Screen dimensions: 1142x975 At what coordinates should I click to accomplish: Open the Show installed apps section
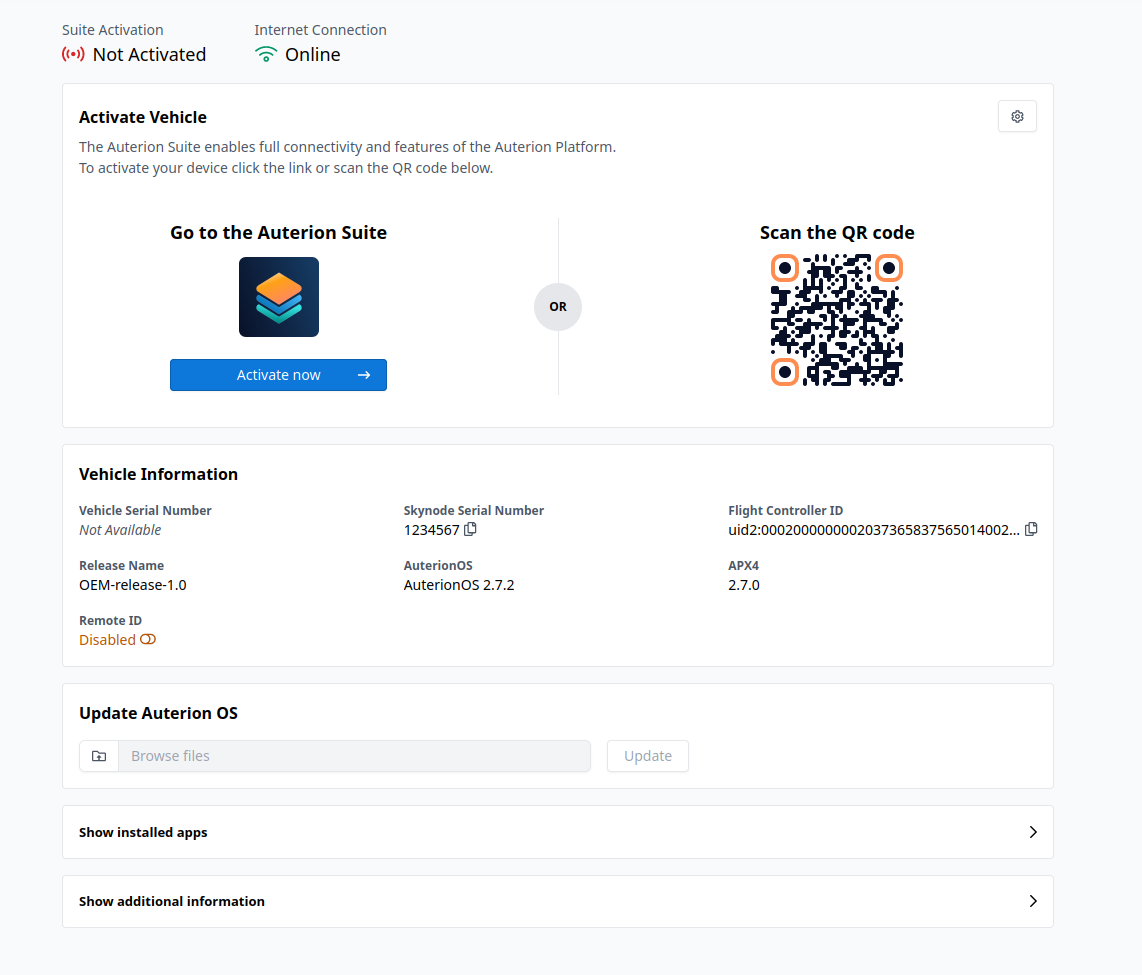click(558, 832)
